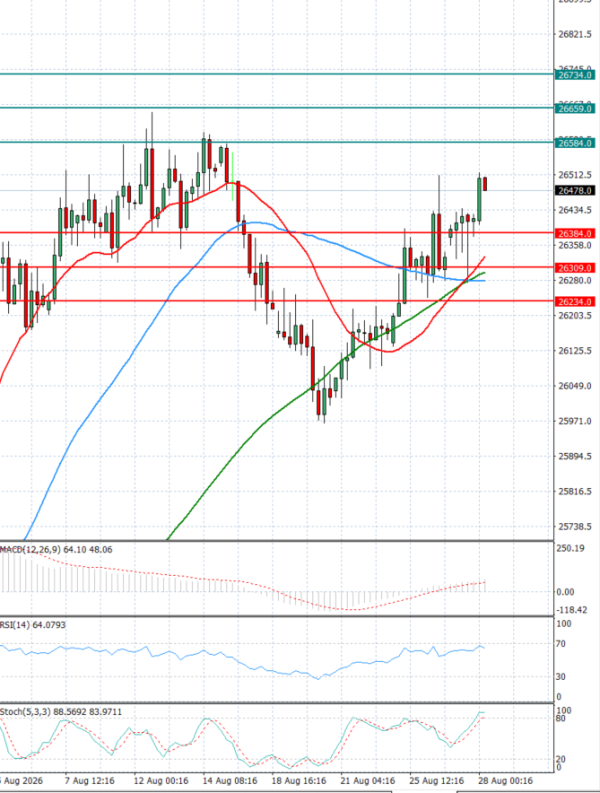
Task: Click the 26203.5 price scale value
Action: pos(575,316)
